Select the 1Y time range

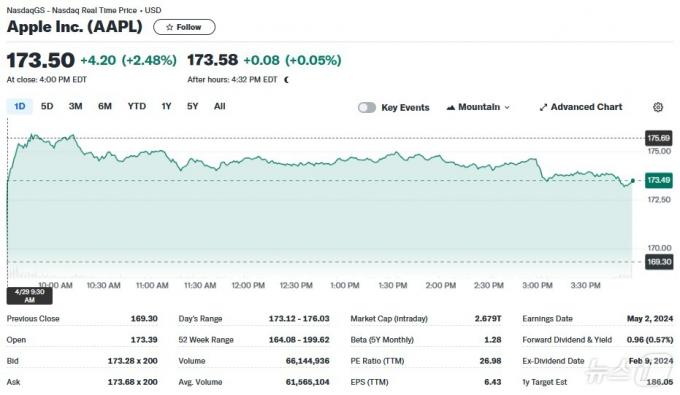point(167,106)
